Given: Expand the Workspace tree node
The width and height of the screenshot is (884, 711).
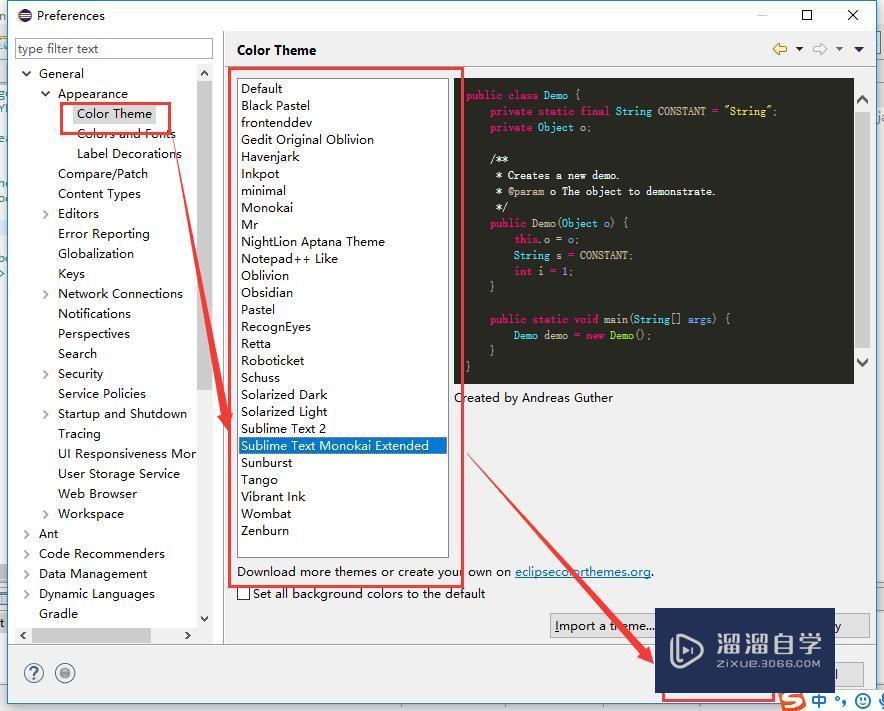Looking at the screenshot, I should 46,514.
